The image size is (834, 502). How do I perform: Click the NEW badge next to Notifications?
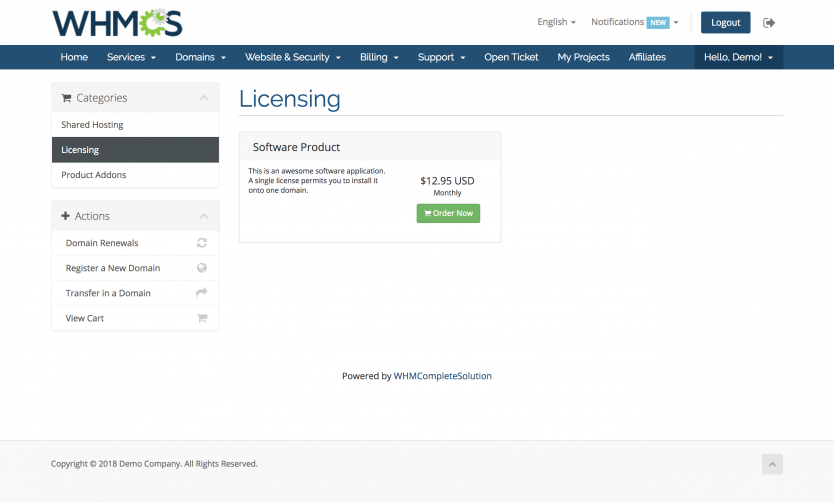coord(658,22)
